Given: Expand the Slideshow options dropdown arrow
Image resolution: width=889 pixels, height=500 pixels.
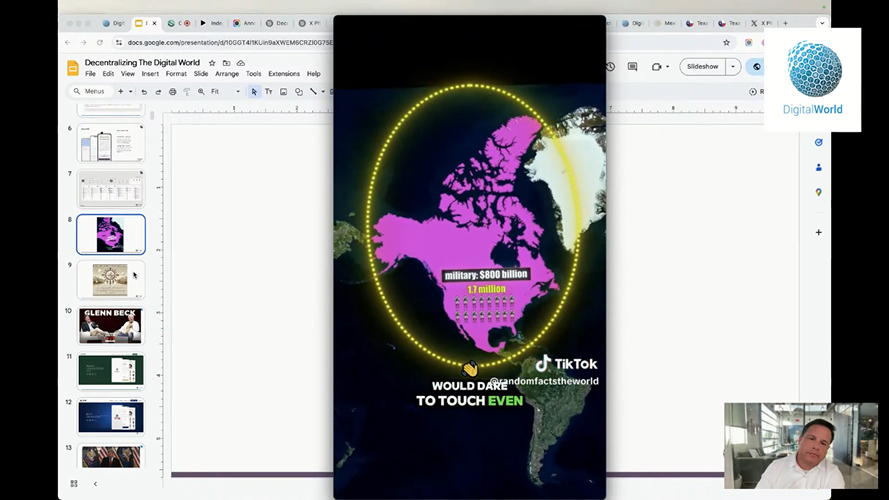Looking at the screenshot, I should tap(733, 67).
